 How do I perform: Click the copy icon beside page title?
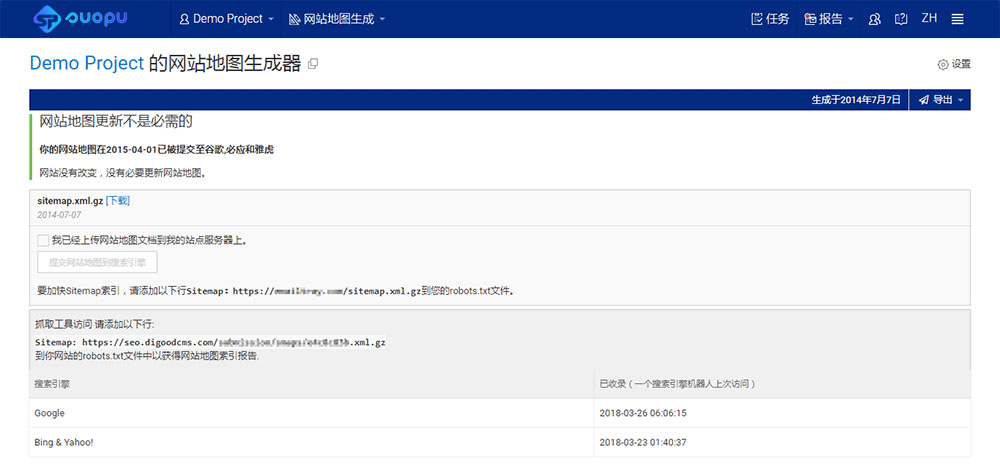312,64
